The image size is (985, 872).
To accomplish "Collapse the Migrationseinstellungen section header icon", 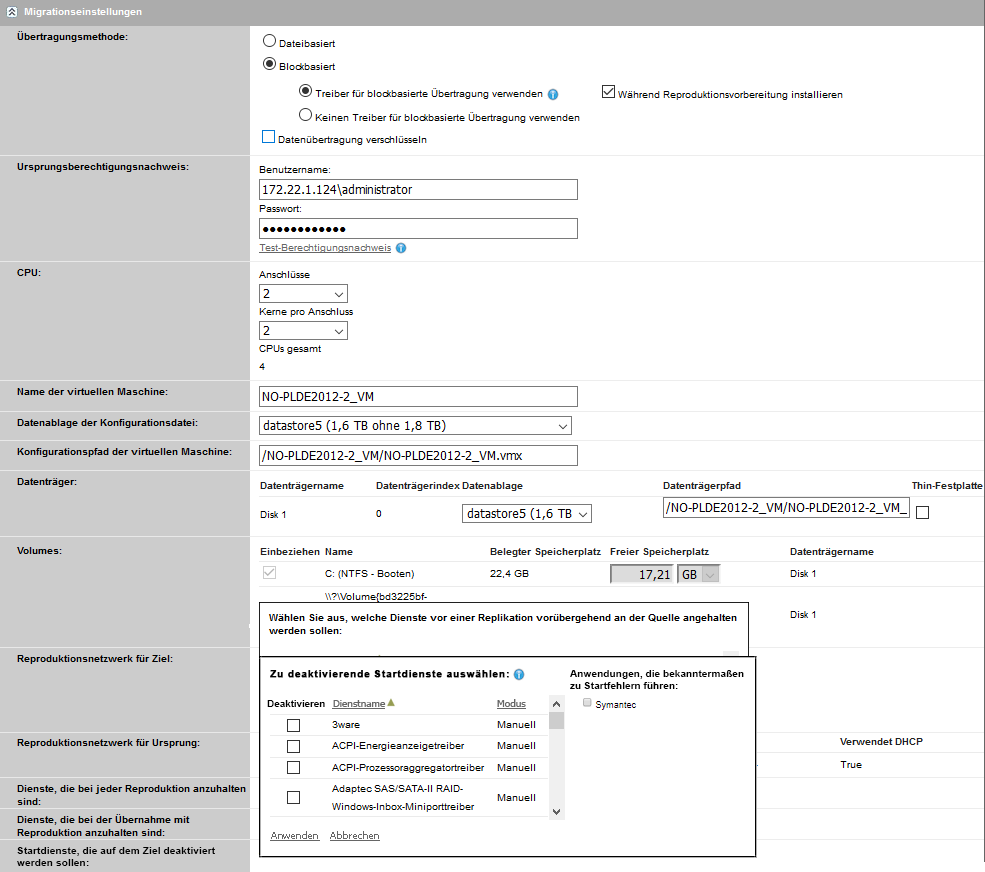I will tap(11, 12).
